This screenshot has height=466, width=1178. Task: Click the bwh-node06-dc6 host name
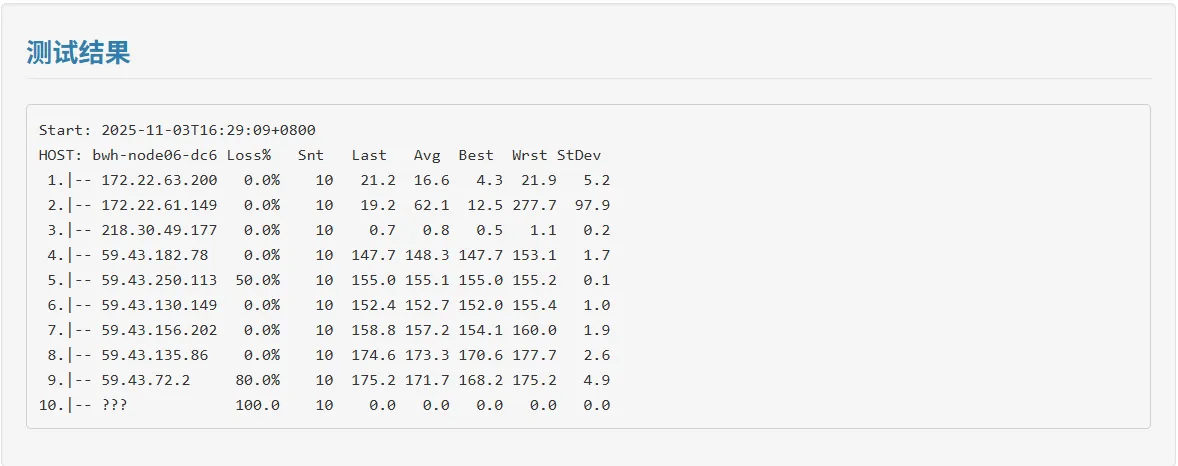(155, 155)
